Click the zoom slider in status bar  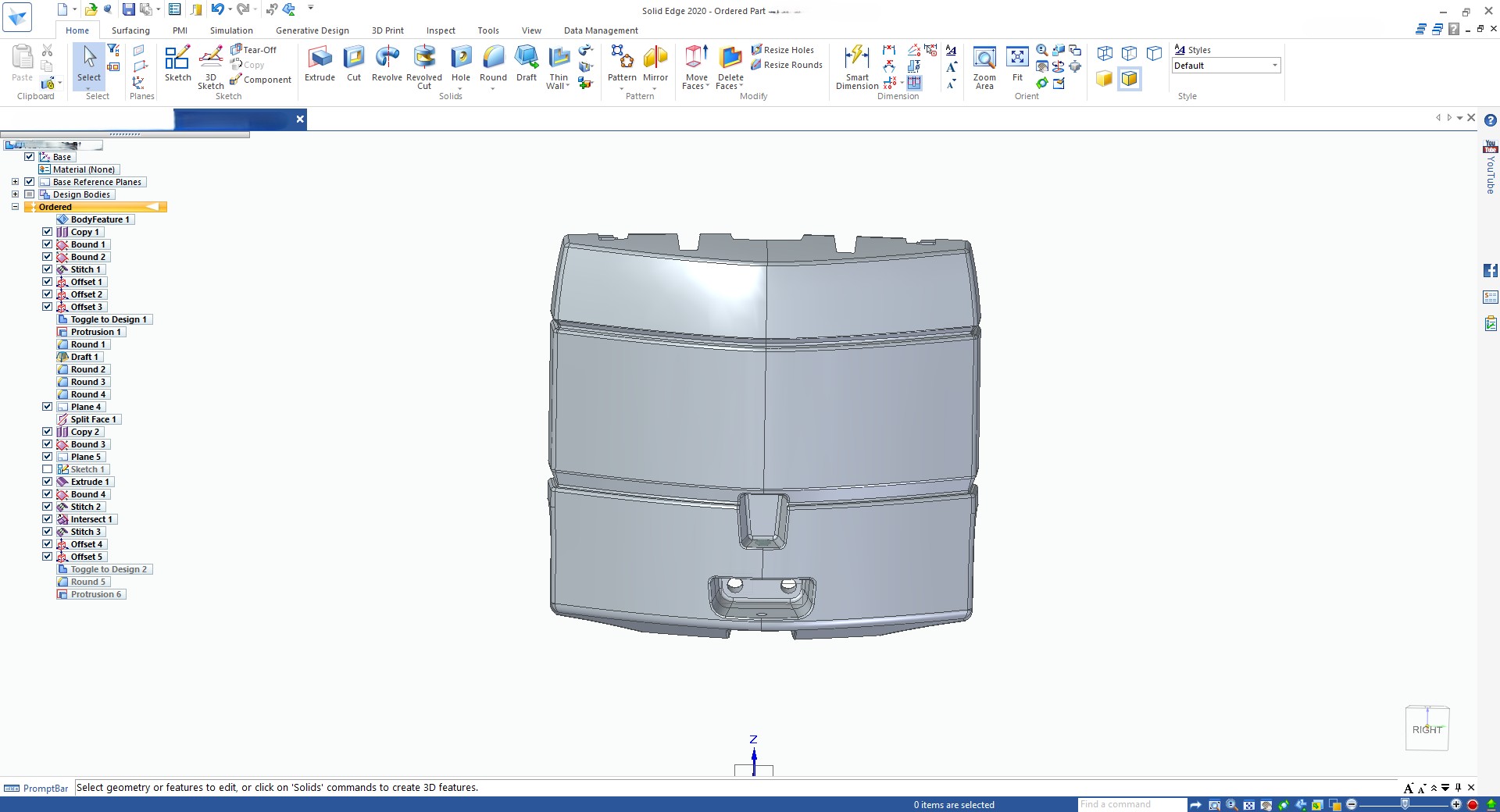point(1404,804)
